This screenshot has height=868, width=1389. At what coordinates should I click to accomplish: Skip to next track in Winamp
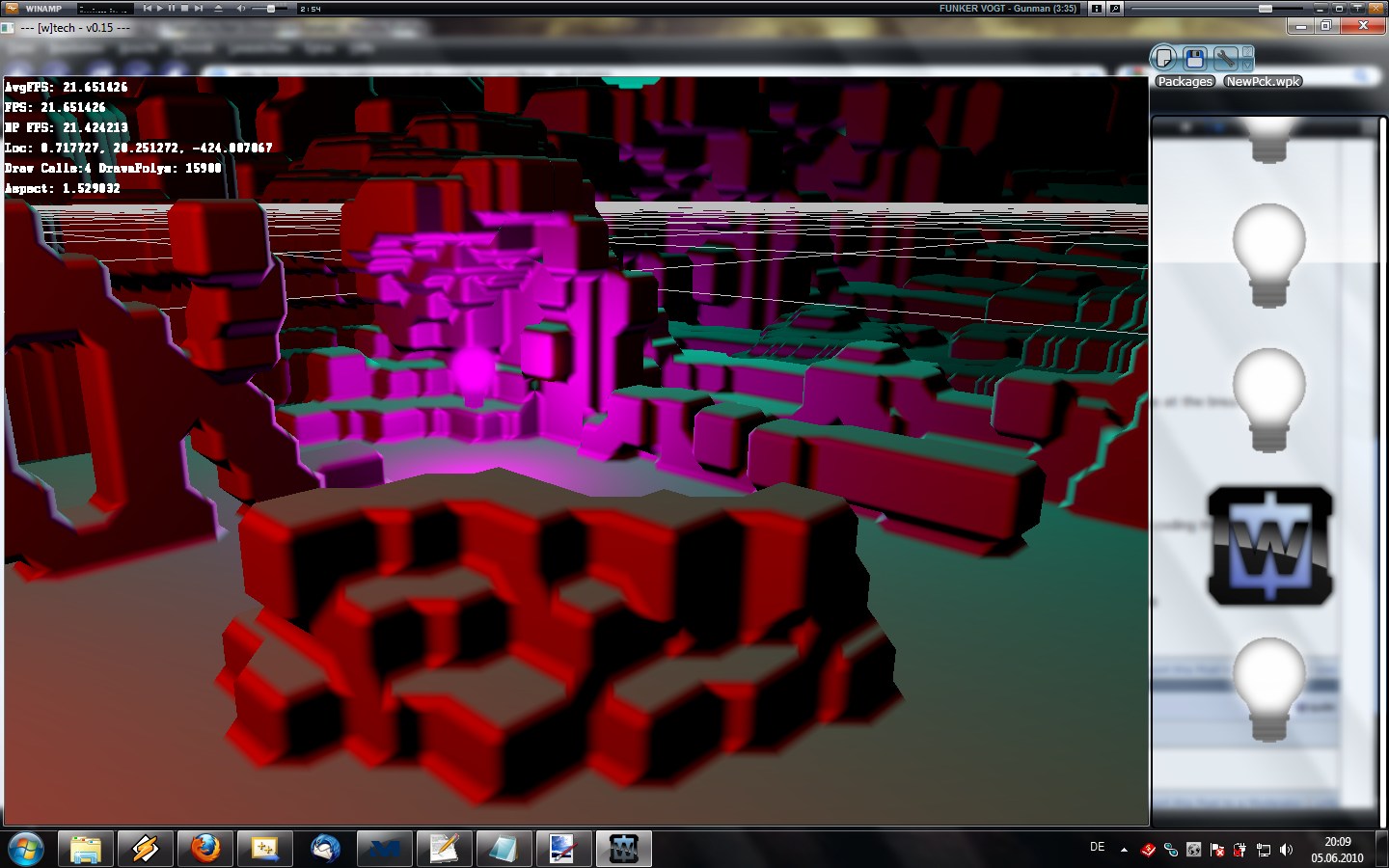pos(199,8)
